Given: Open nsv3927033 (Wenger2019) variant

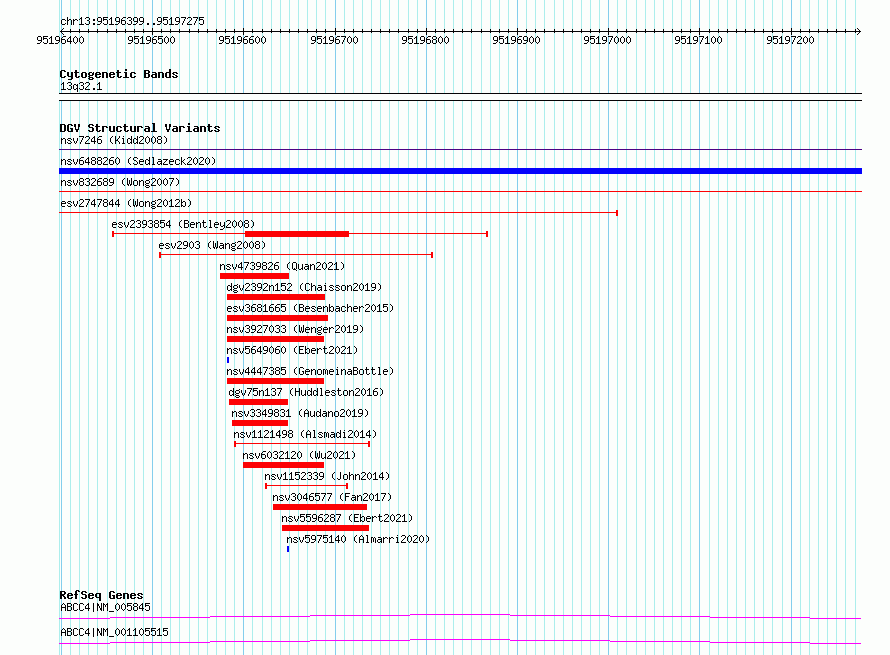Looking at the screenshot, I should [x=295, y=329].
